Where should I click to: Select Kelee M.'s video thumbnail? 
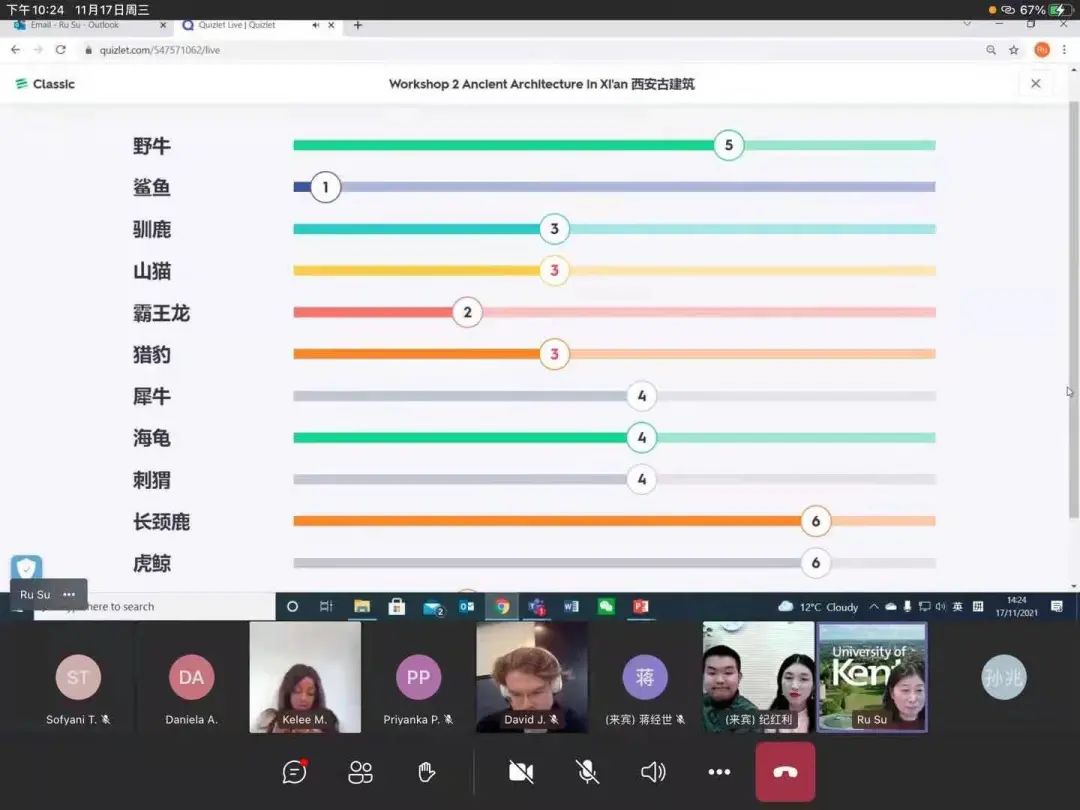[x=305, y=677]
